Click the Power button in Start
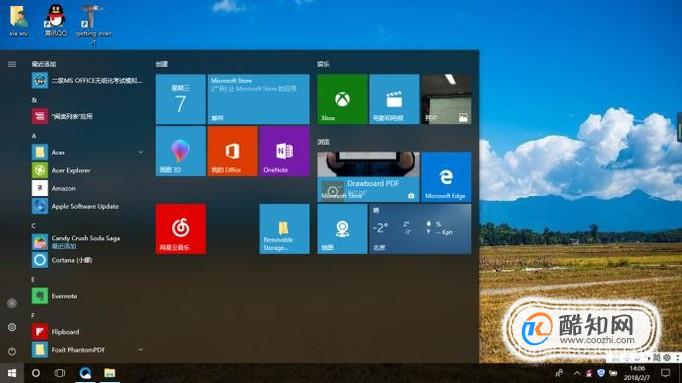The height and width of the screenshot is (383, 682). (x=12, y=351)
